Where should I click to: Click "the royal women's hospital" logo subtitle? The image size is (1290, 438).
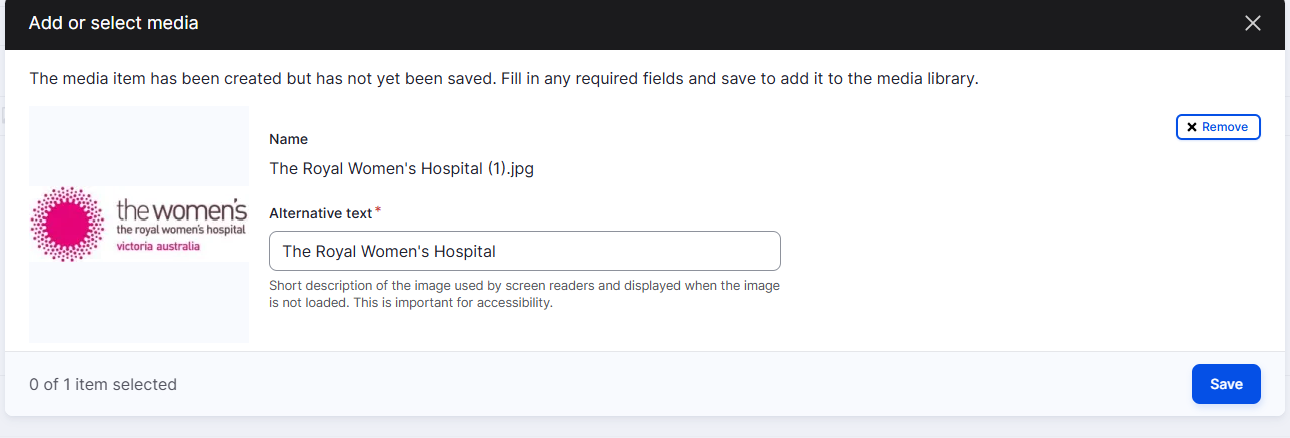[181, 231]
